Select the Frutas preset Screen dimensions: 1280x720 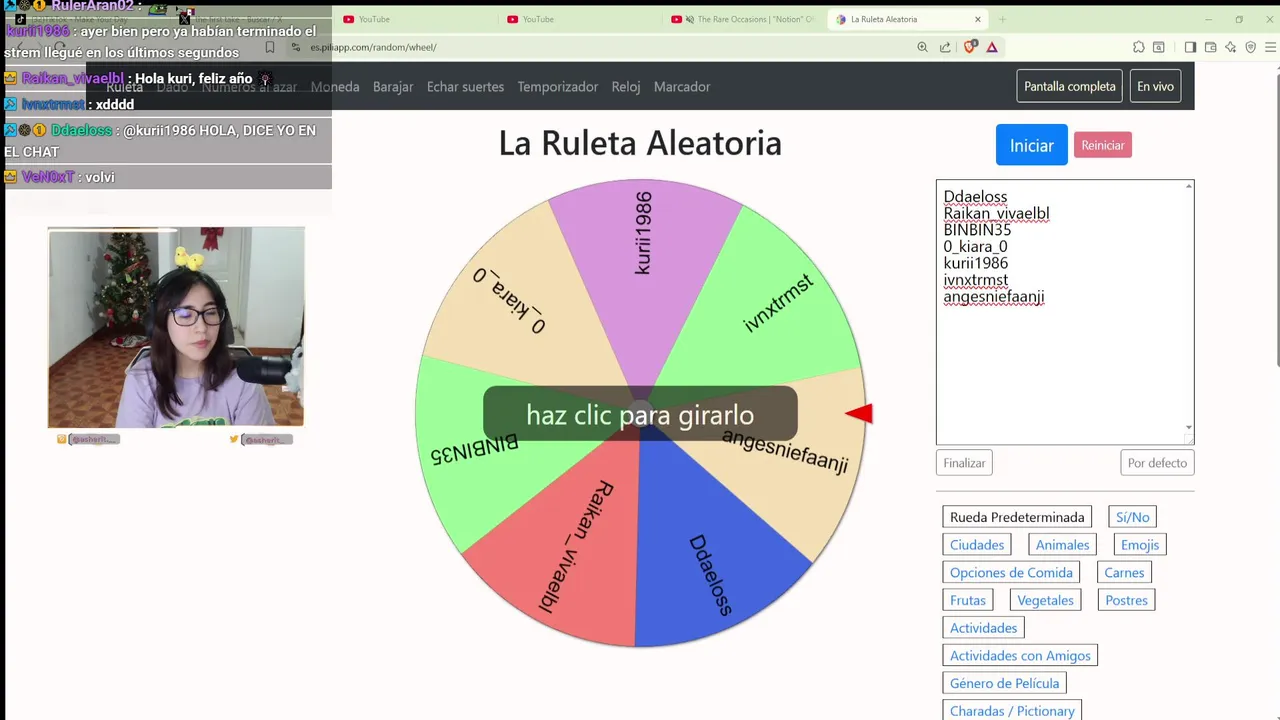tap(968, 600)
